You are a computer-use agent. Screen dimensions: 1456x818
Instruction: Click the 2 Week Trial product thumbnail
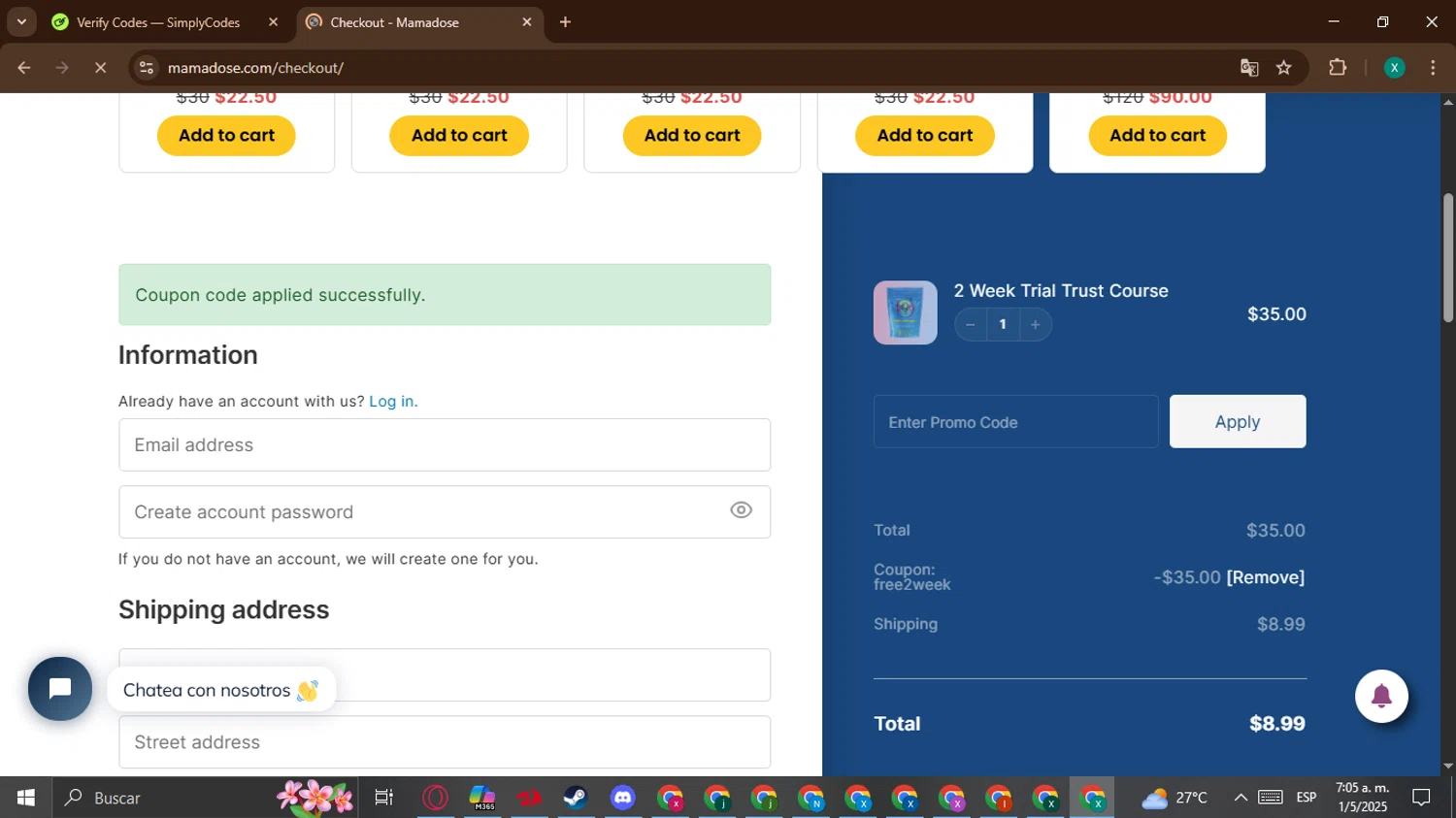tap(905, 312)
